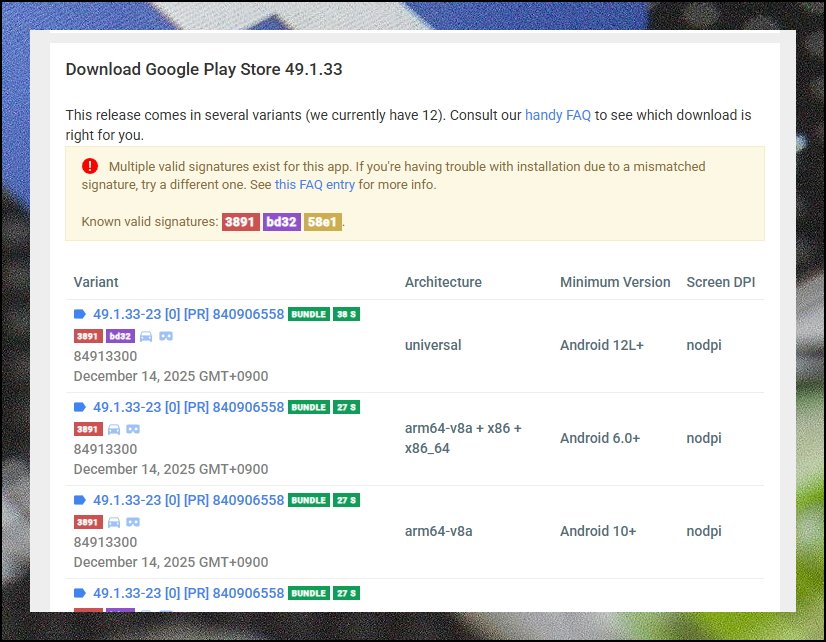Click the BUNDLE badge in the Android 12L+ row
Viewport: 826px width, 642px height.
(309, 314)
